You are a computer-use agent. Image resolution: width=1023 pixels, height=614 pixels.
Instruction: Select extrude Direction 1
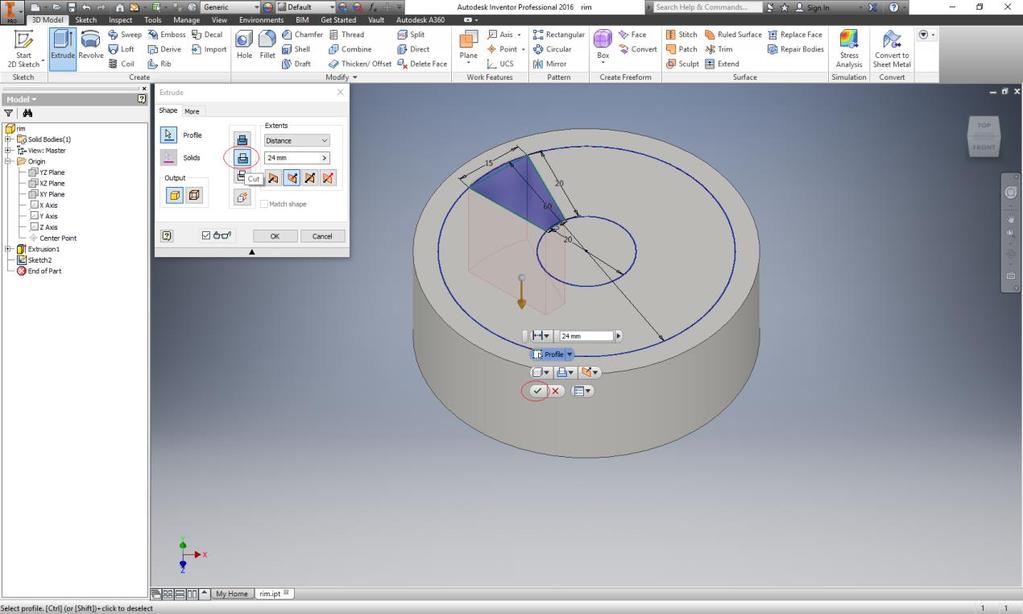click(273, 177)
